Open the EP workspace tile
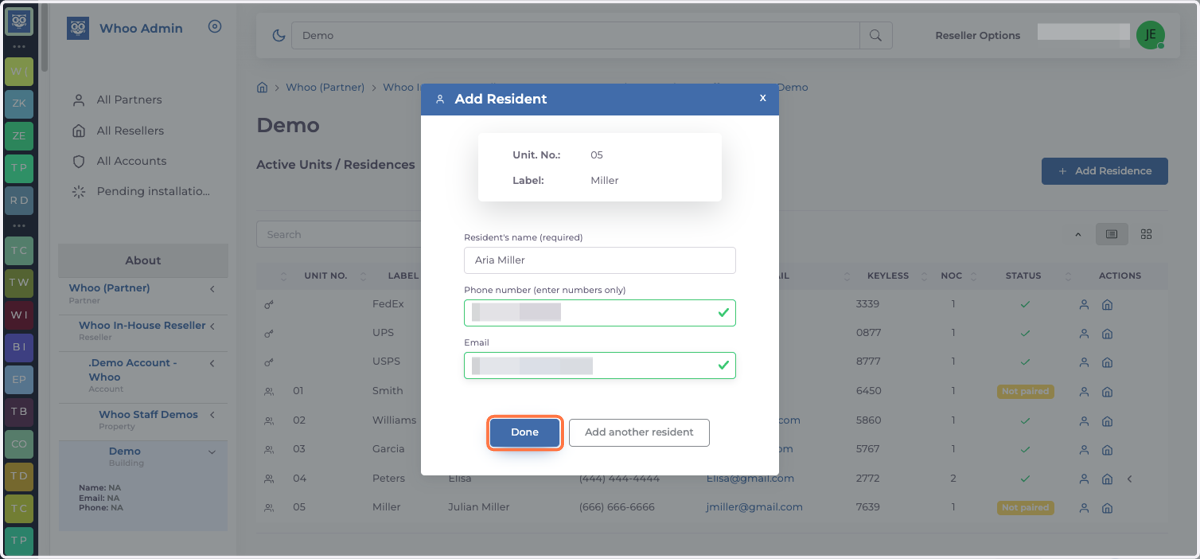Image resolution: width=1200 pixels, height=559 pixels. coord(19,379)
